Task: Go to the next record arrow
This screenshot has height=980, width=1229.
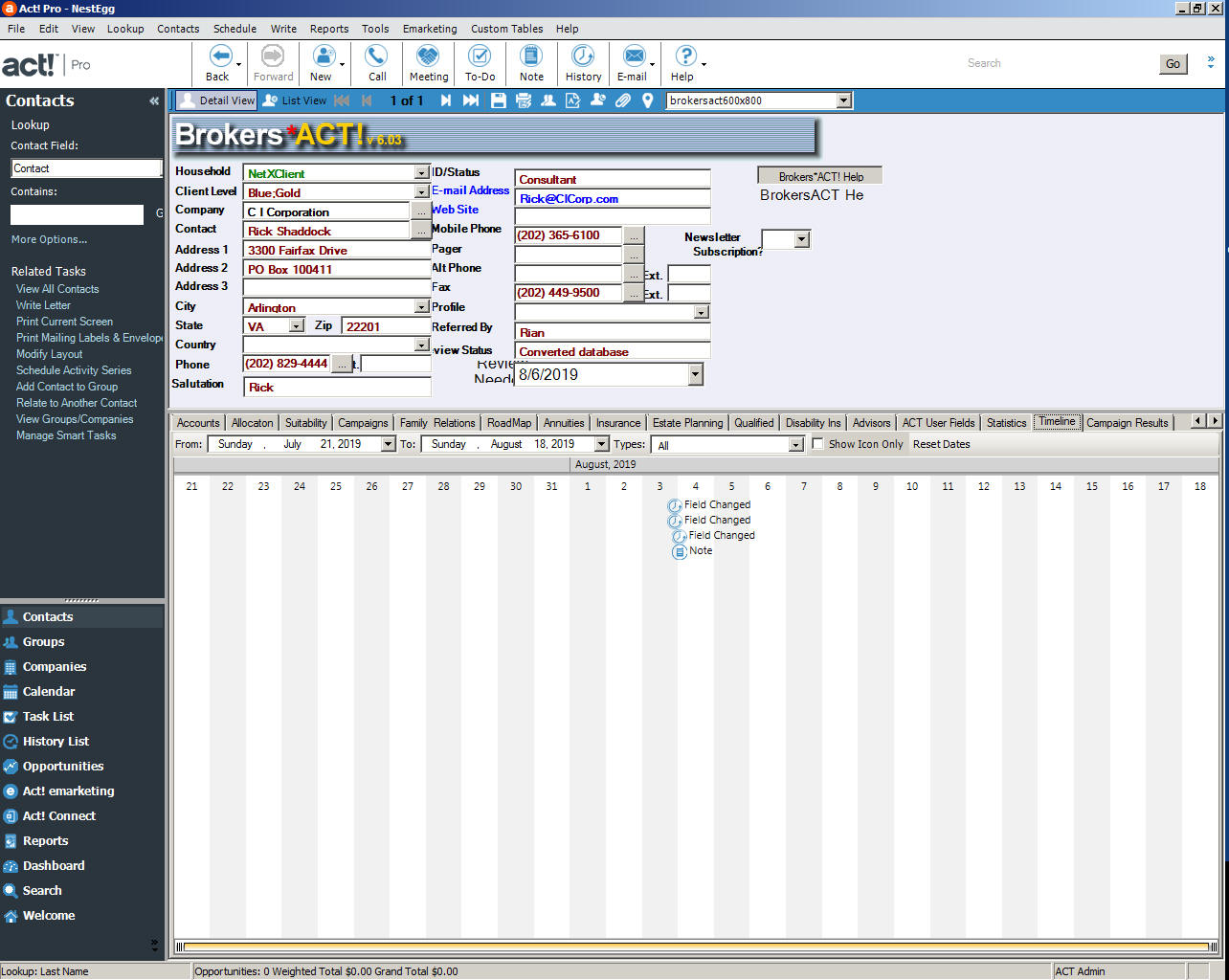Action: 446,100
